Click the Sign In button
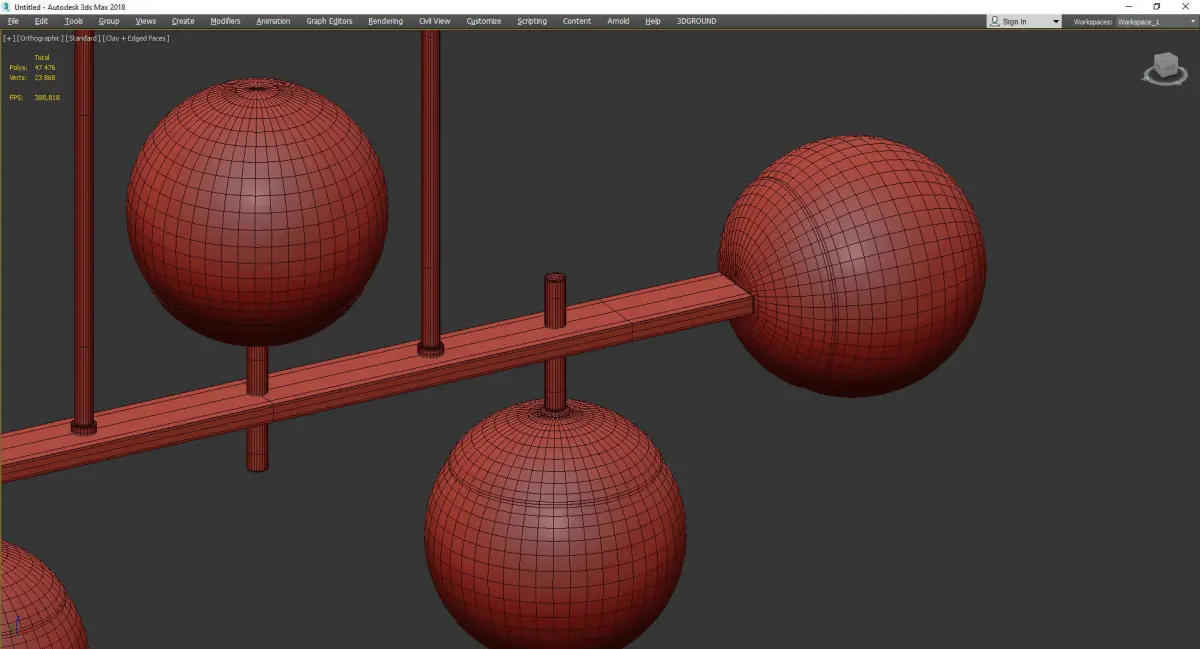 tap(1015, 21)
